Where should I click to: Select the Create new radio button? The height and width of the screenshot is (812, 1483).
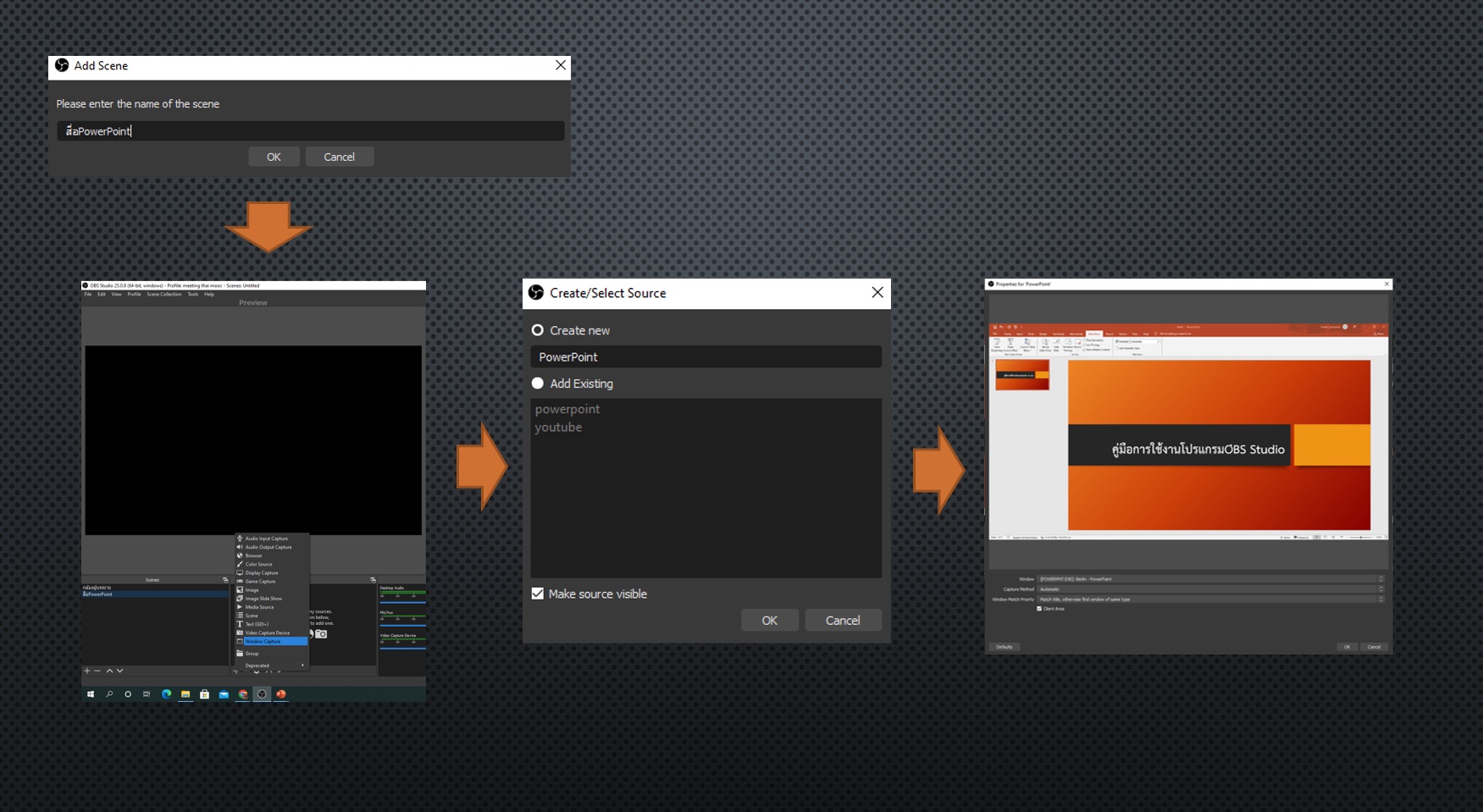click(x=537, y=330)
